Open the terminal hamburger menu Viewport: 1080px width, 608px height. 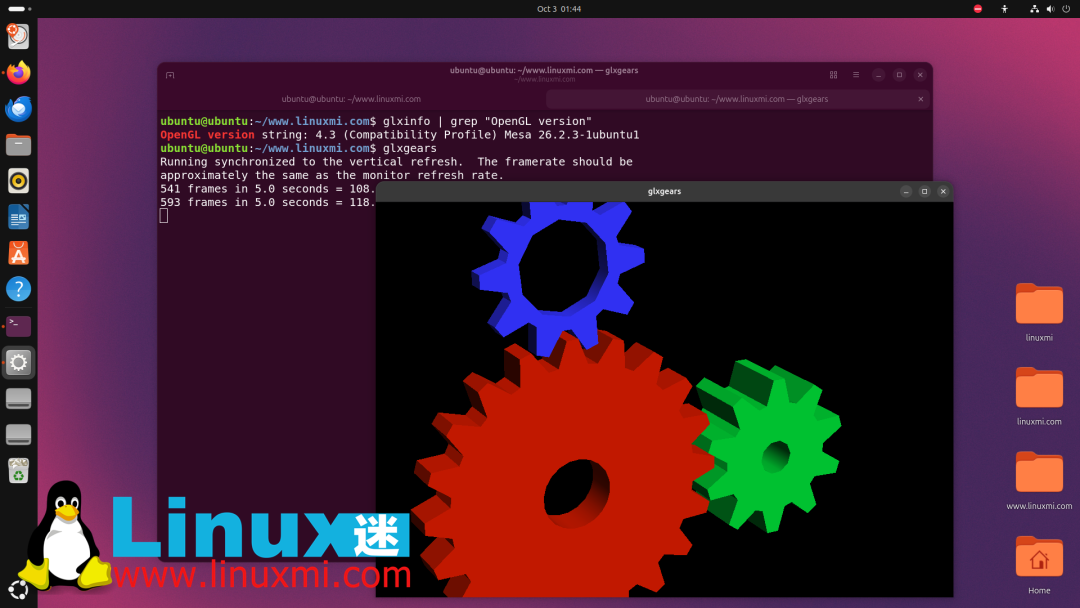click(x=856, y=75)
